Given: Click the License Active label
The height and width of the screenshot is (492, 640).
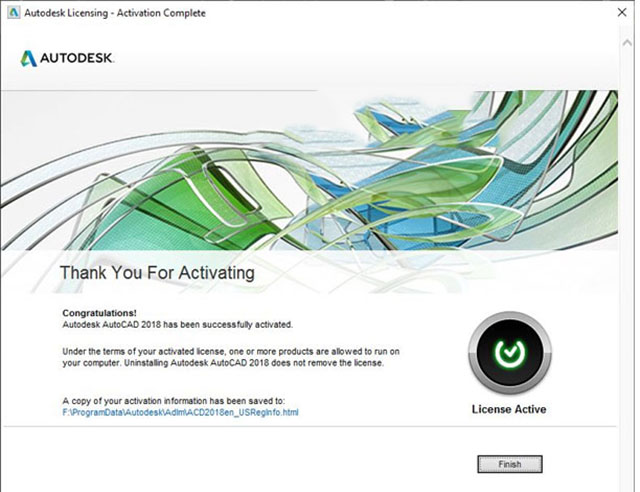Looking at the screenshot, I should [509, 409].
